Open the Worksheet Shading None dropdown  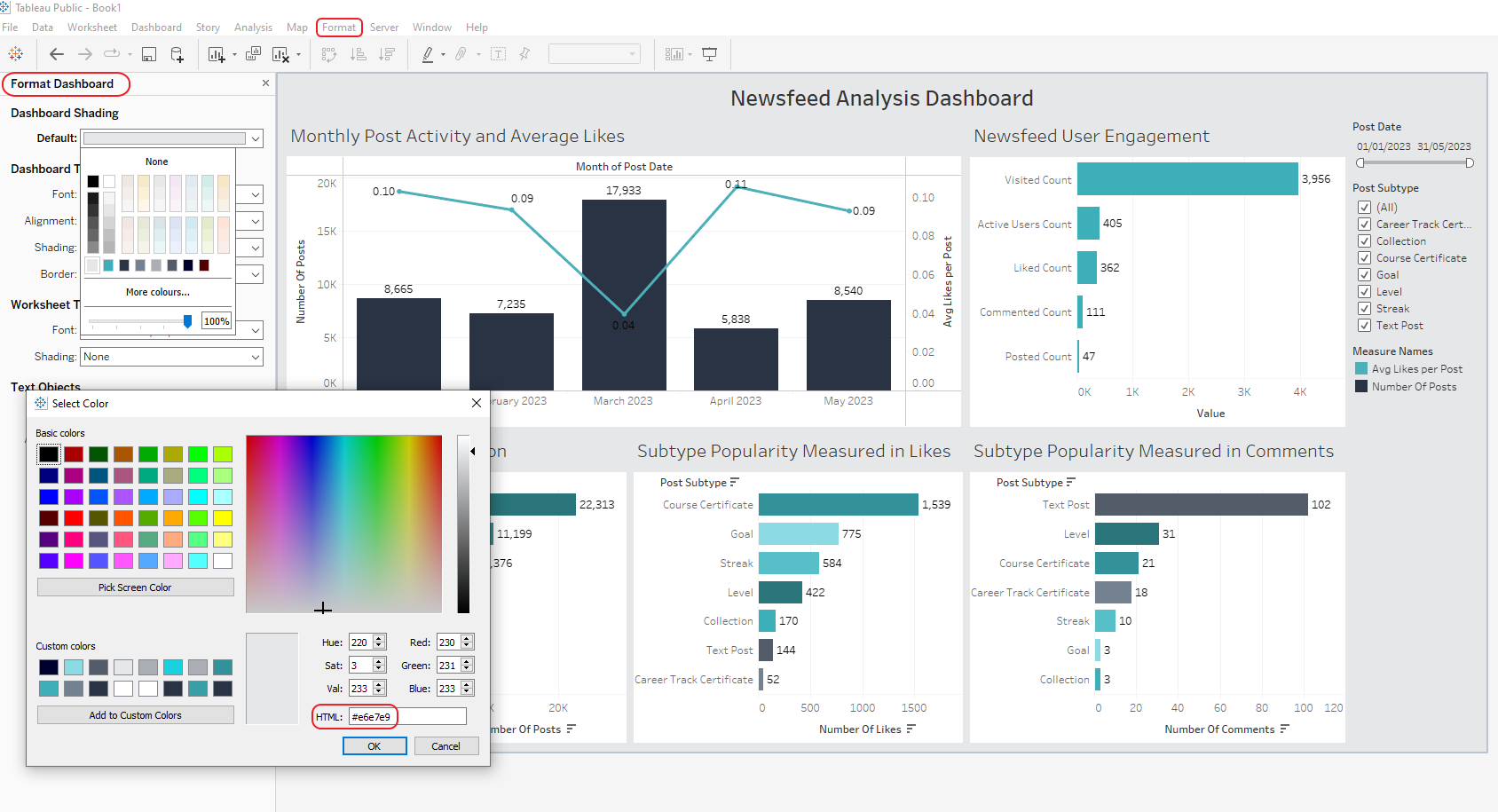(x=172, y=357)
